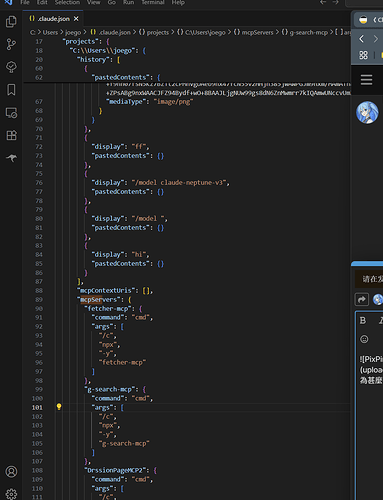Click the share arrow button in right panel
This screenshot has width=383, height=500.
pyautogui.click(x=362, y=299)
